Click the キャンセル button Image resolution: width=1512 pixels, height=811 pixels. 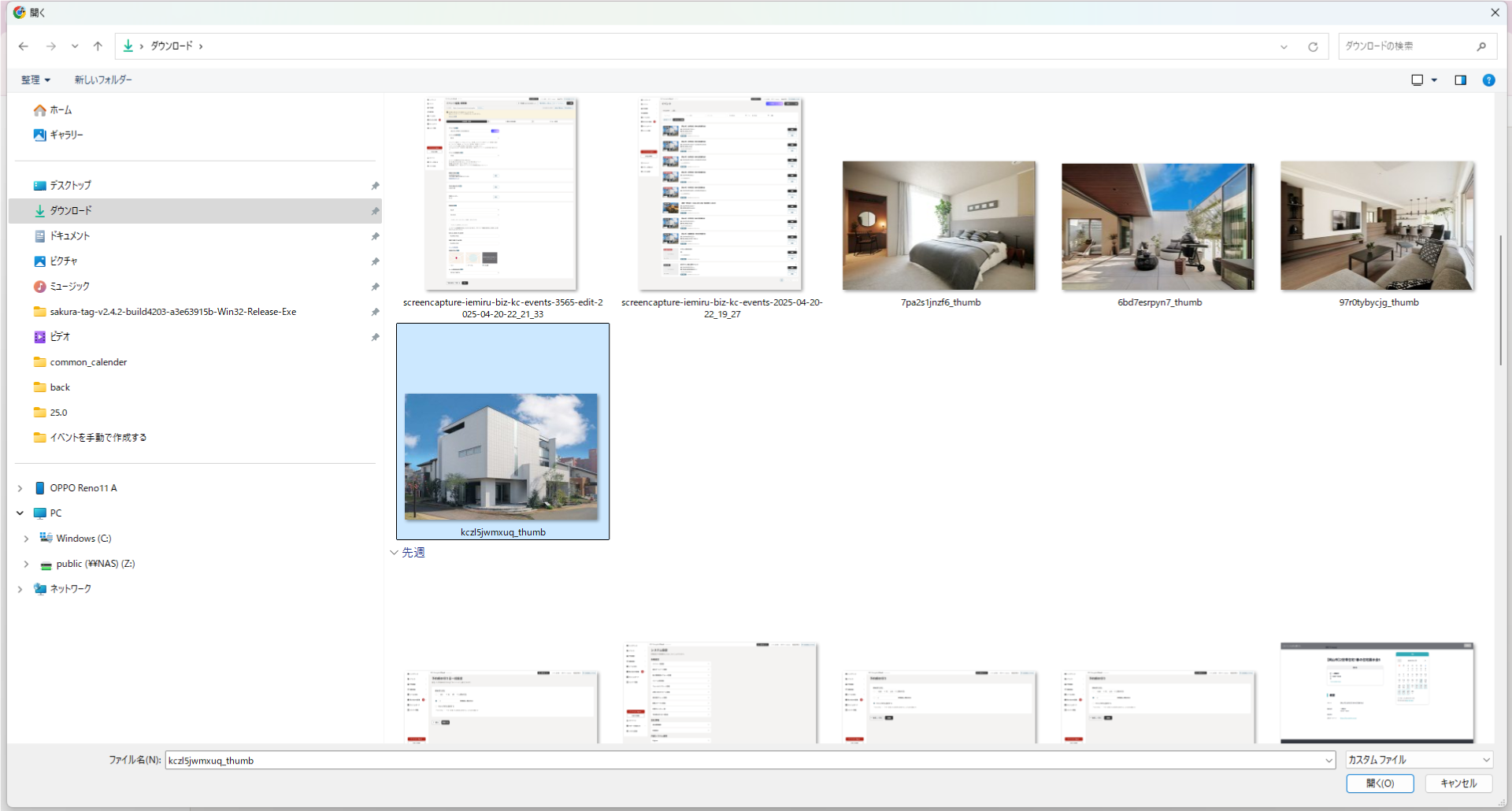click(1458, 783)
